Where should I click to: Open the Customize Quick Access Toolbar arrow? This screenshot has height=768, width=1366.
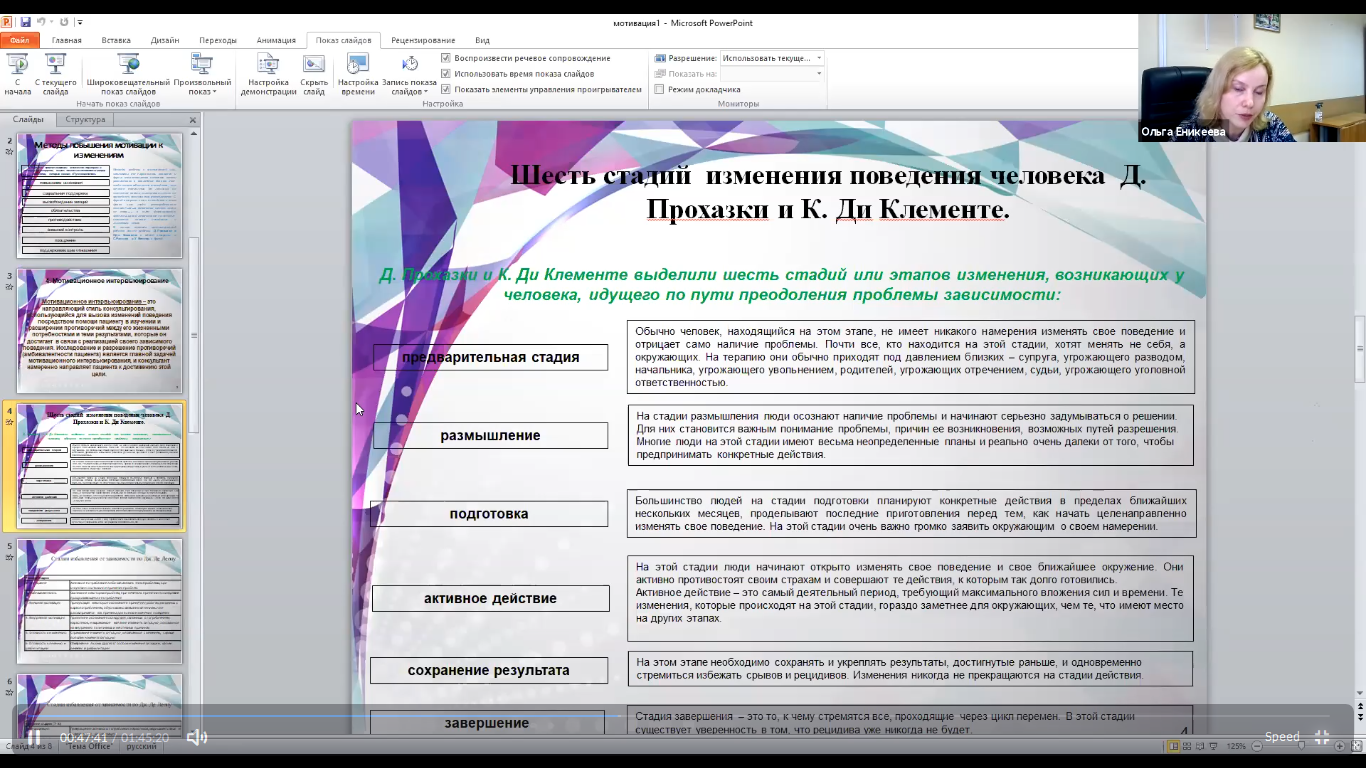(80, 21)
